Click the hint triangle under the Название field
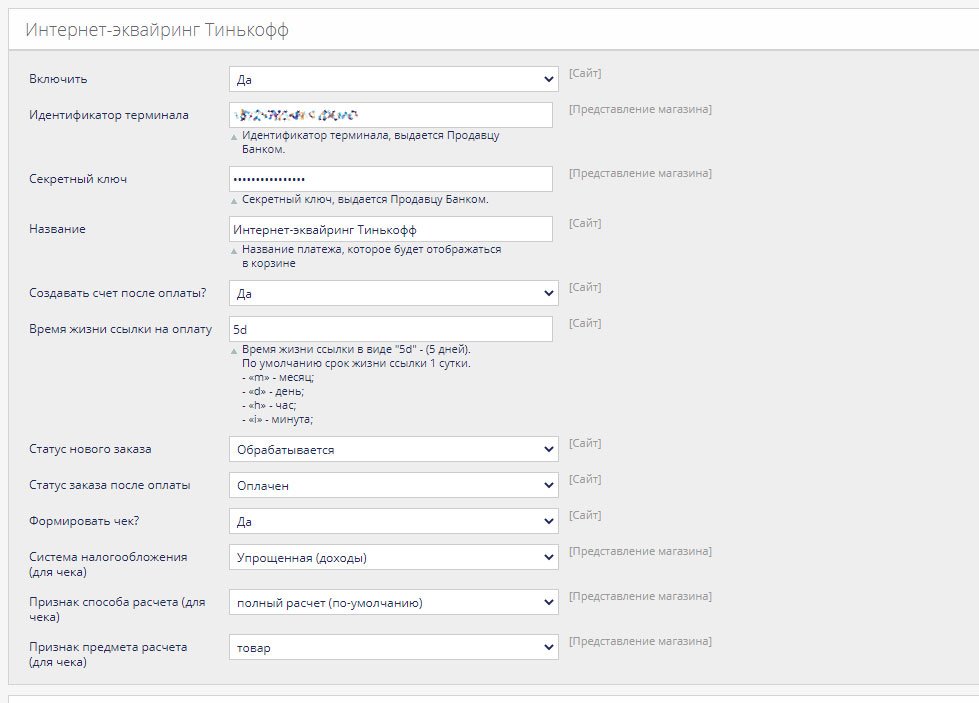 [235, 251]
